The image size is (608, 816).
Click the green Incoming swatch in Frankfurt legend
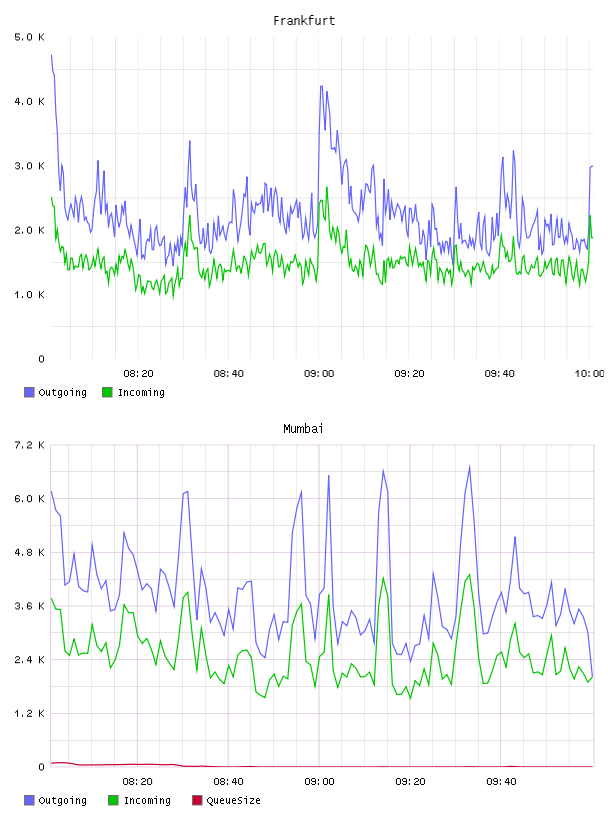coord(107,392)
